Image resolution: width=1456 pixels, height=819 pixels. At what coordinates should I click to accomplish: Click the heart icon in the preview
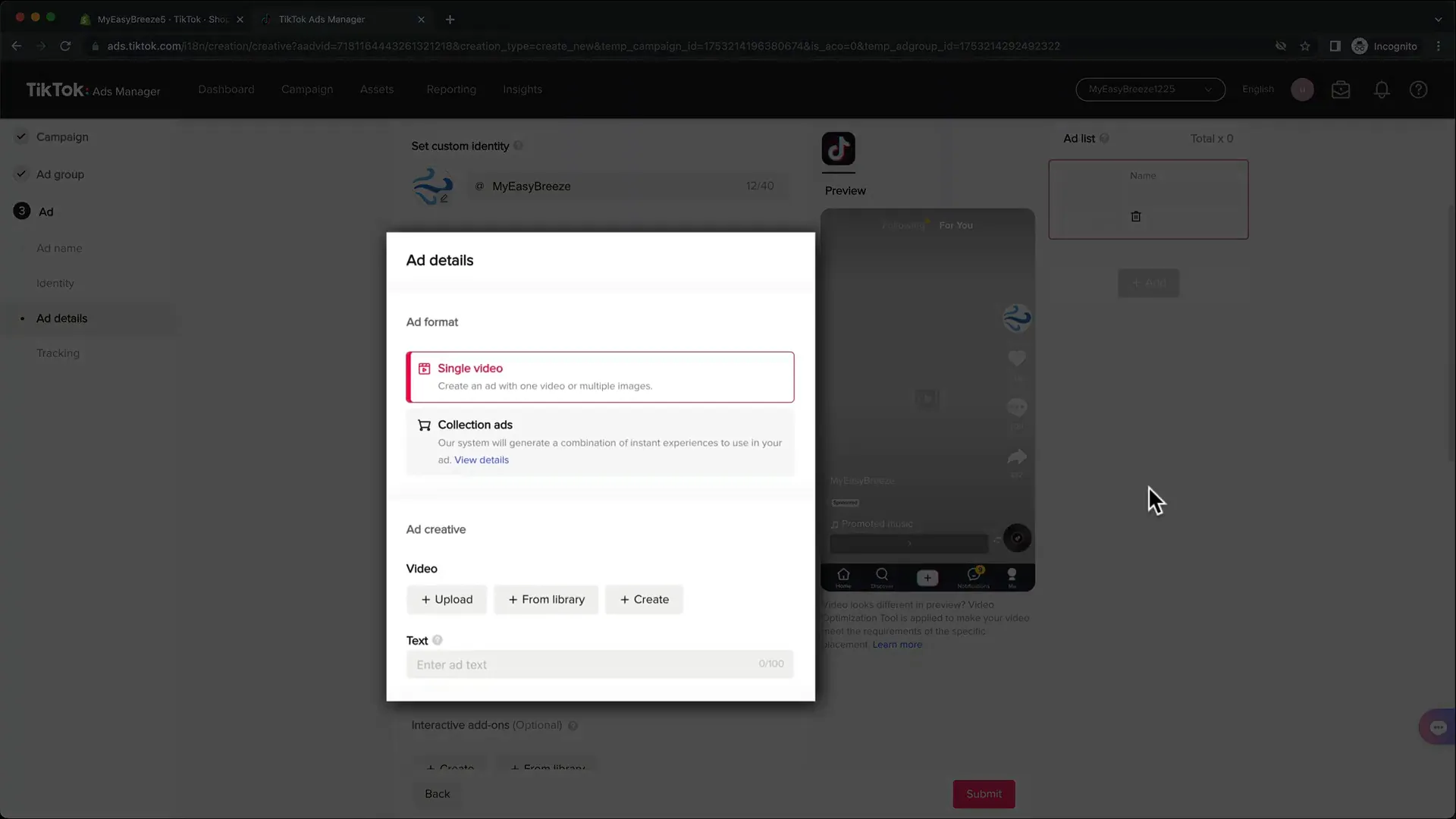tap(1017, 358)
